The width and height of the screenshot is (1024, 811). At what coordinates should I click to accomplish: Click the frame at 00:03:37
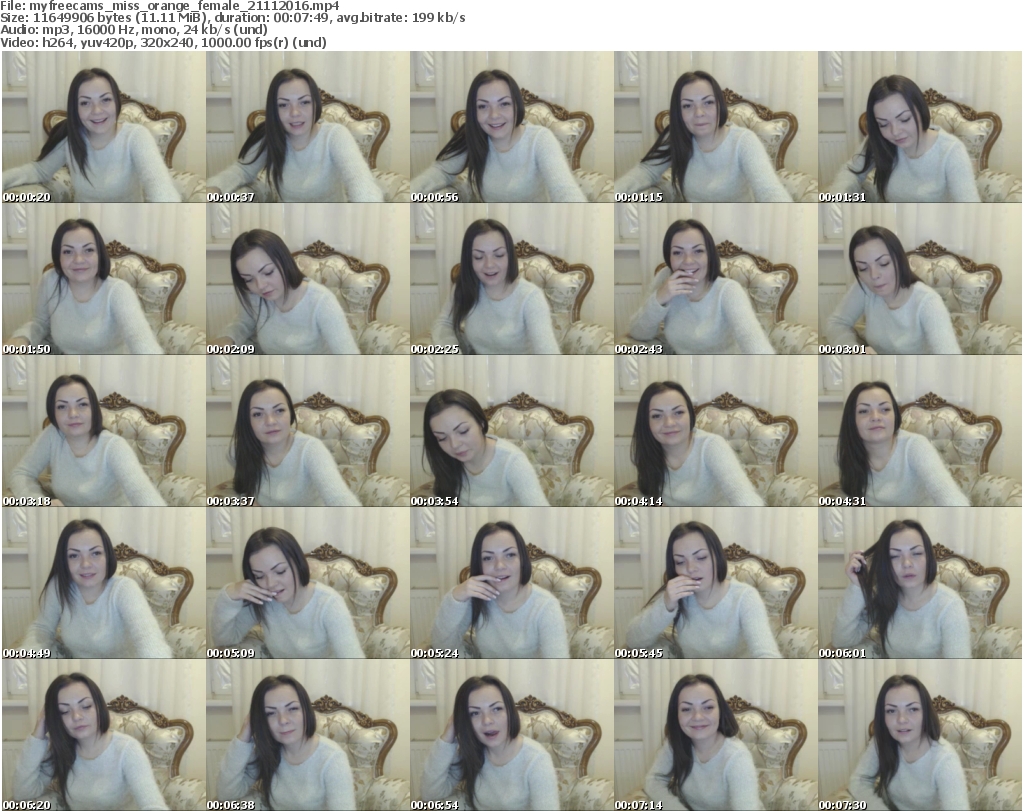308,431
